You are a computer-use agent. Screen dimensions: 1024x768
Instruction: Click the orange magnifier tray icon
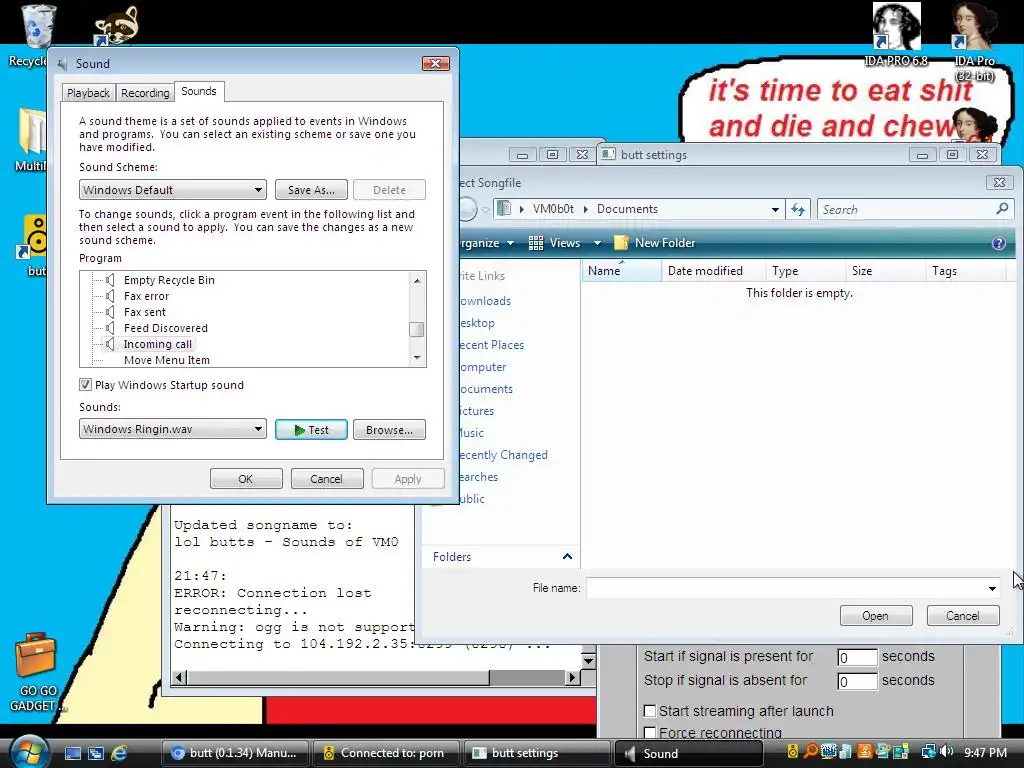(810, 752)
